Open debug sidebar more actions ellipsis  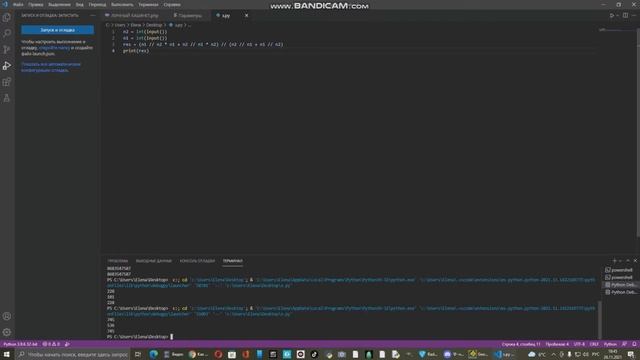[x=93, y=16]
